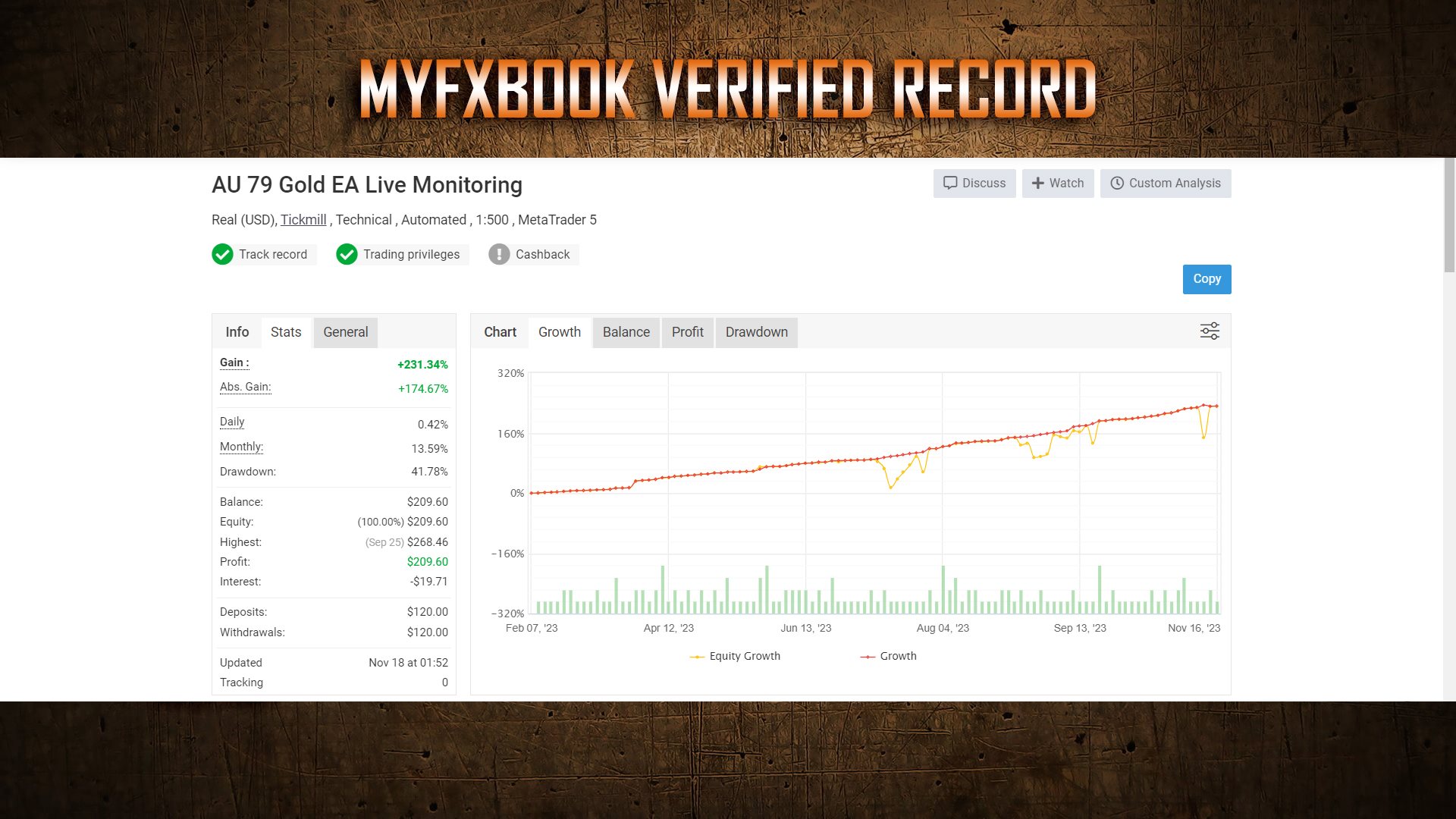Click the page vertical scrollbar thumb
The height and width of the screenshot is (819, 1456).
coord(1449,215)
